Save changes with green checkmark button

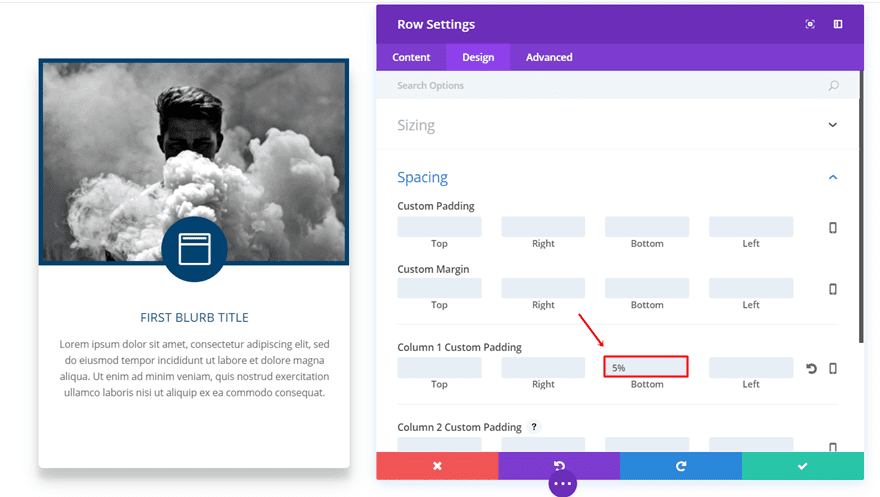803,466
